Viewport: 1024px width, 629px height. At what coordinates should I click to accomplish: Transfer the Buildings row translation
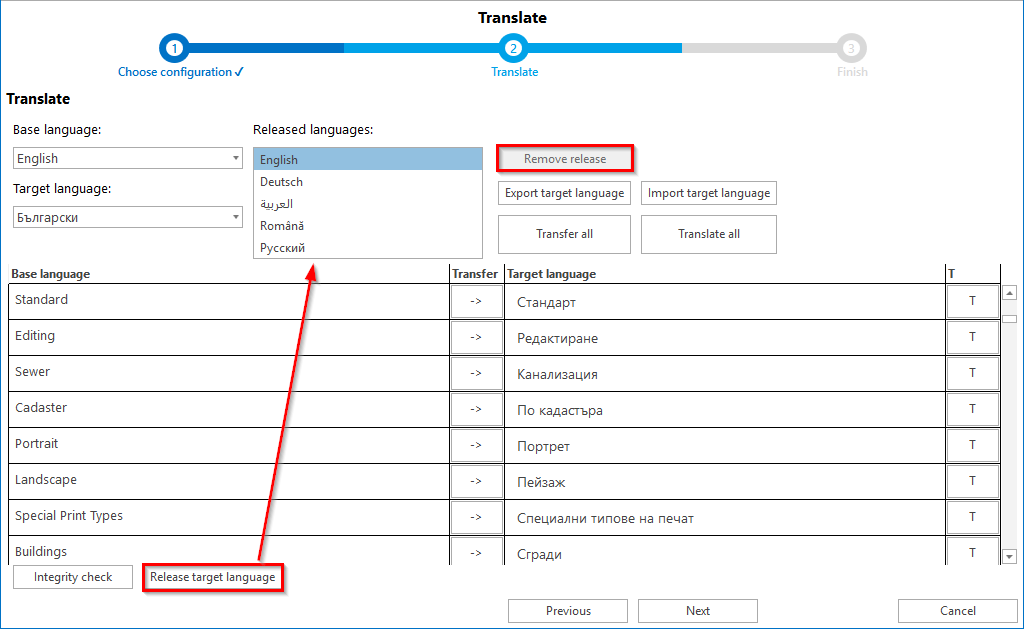[x=476, y=553]
